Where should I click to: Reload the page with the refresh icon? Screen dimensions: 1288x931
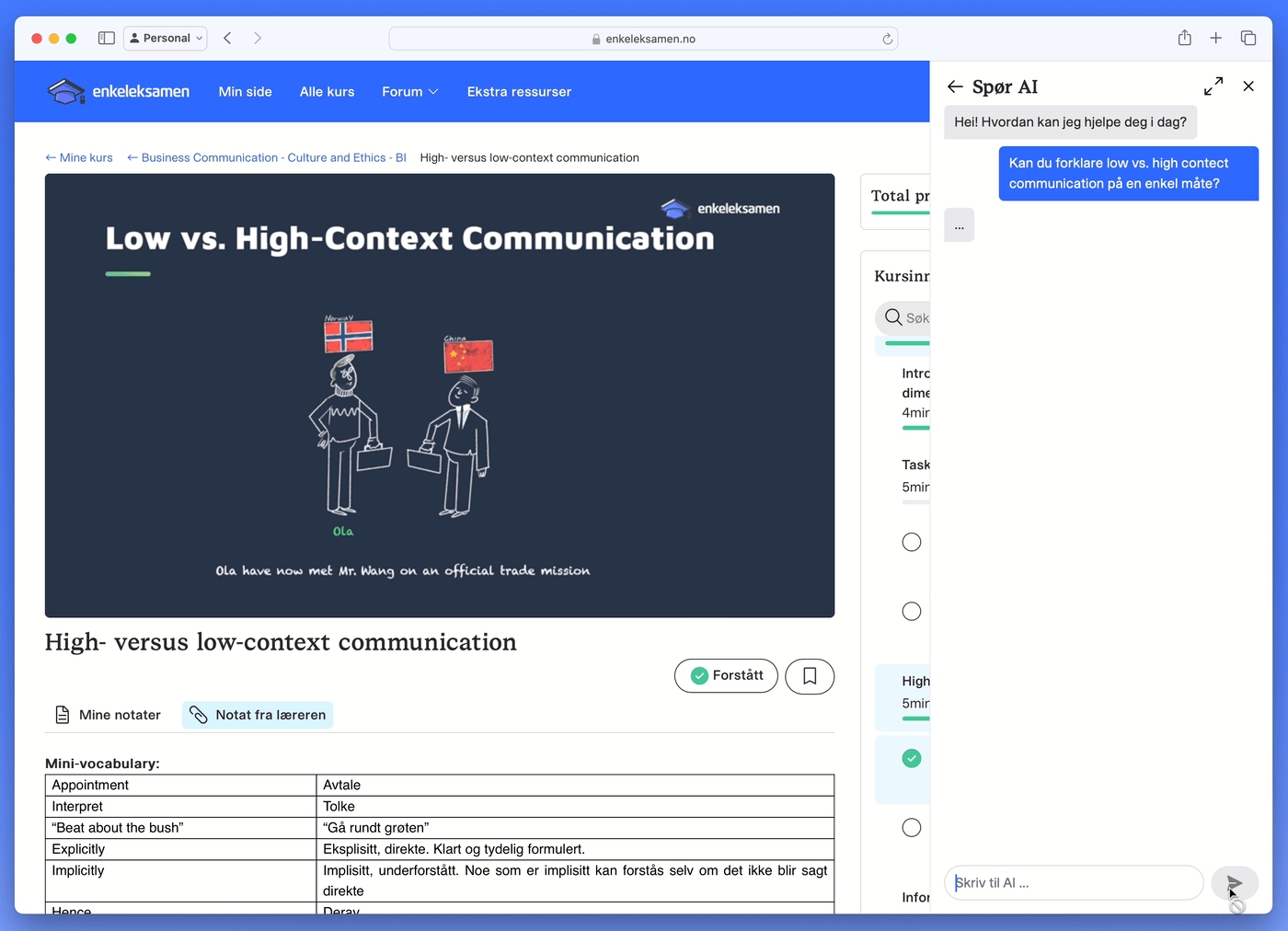(887, 39)
